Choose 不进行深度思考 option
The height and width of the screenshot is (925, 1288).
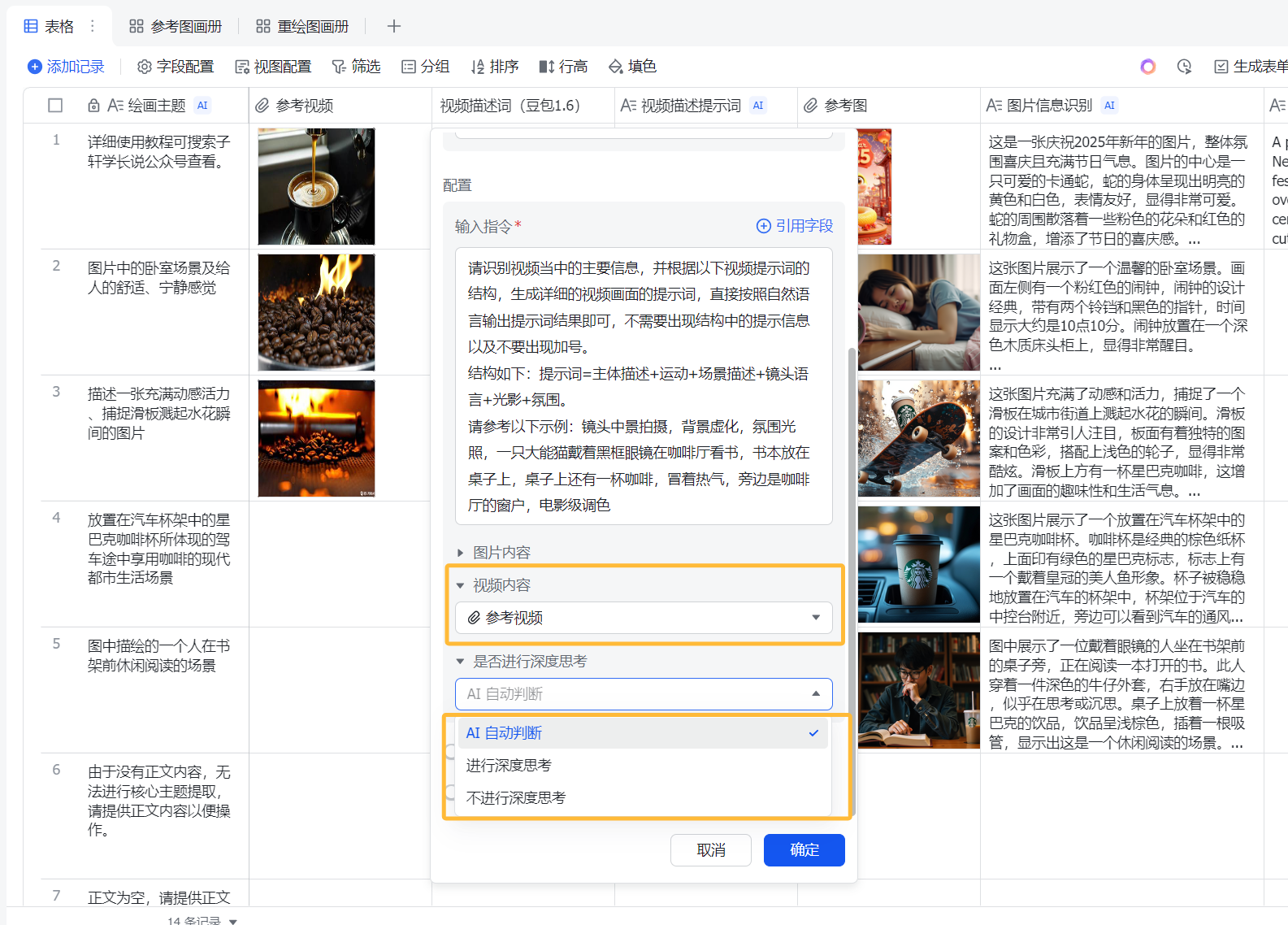click(643, 798)
